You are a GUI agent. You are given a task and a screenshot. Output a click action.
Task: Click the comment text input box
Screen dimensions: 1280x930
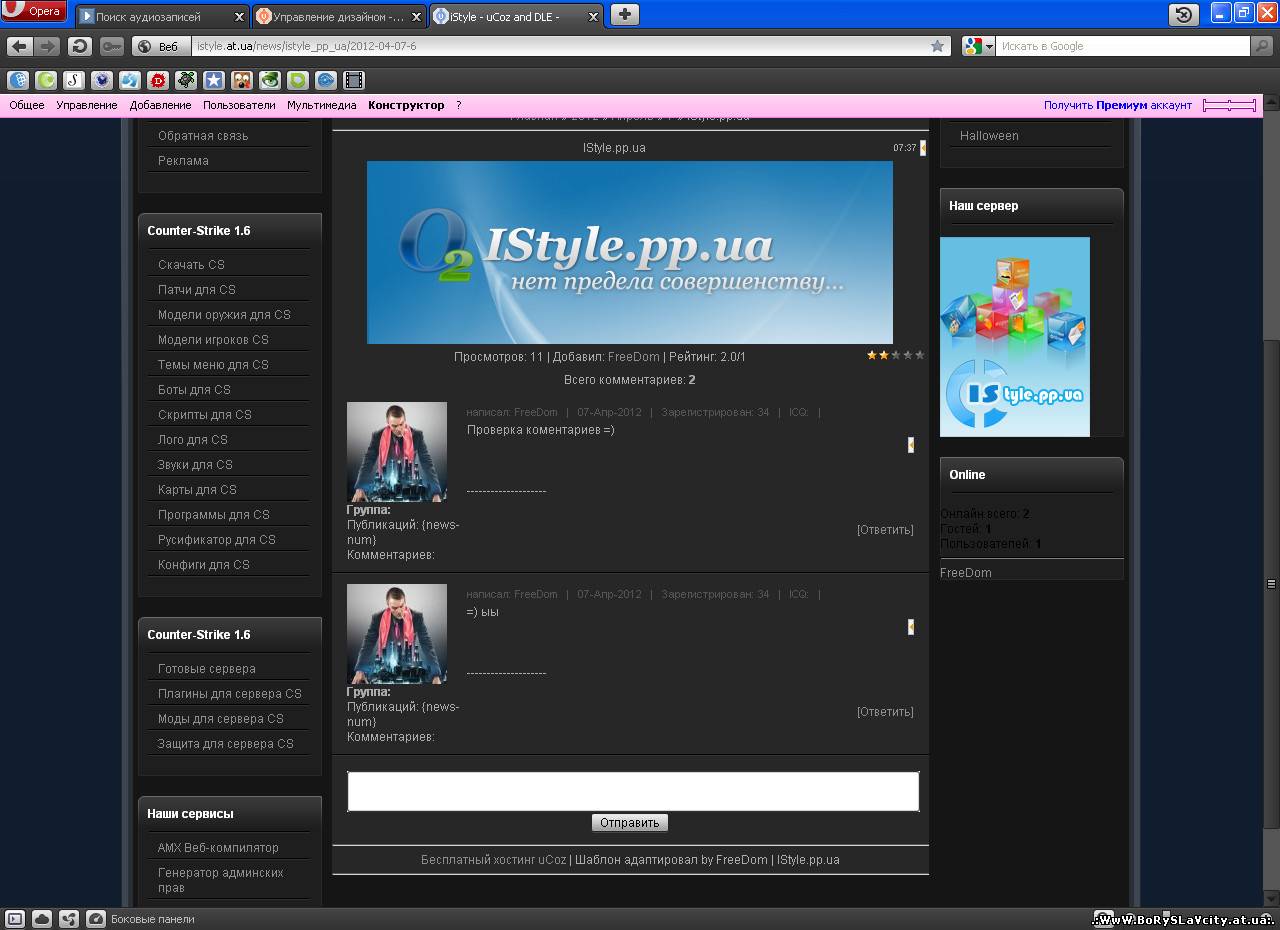(633, 791)
